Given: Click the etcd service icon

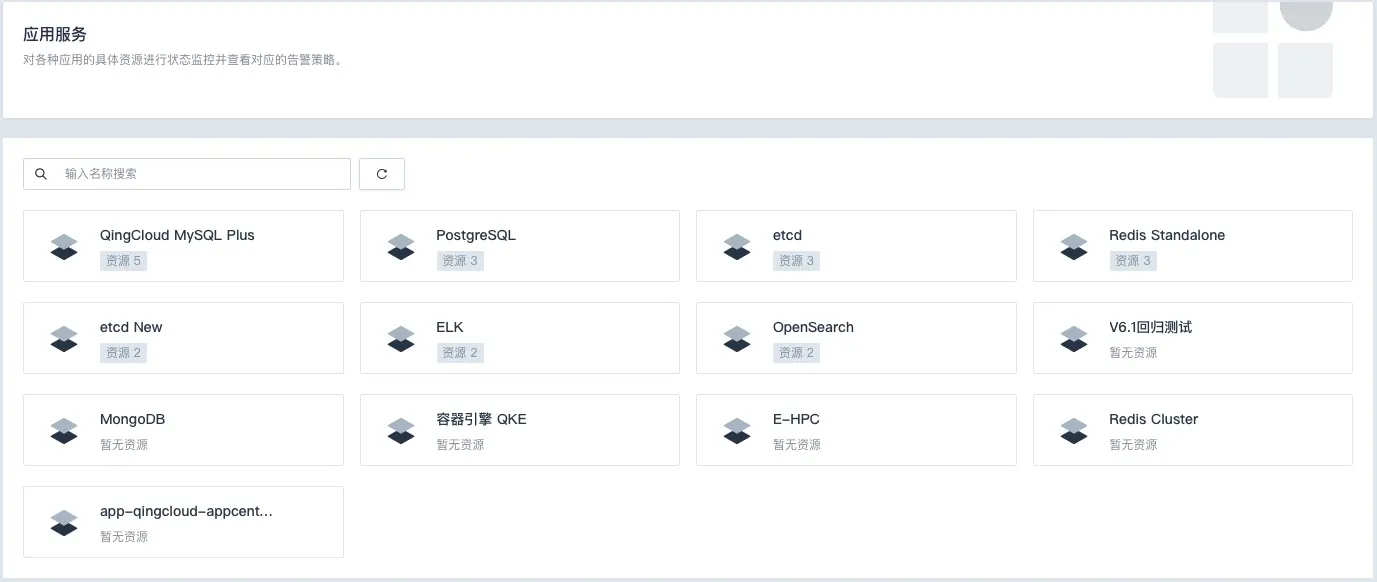Looking at the screenshot, I should pyautogui.click(x=737, y=246).
